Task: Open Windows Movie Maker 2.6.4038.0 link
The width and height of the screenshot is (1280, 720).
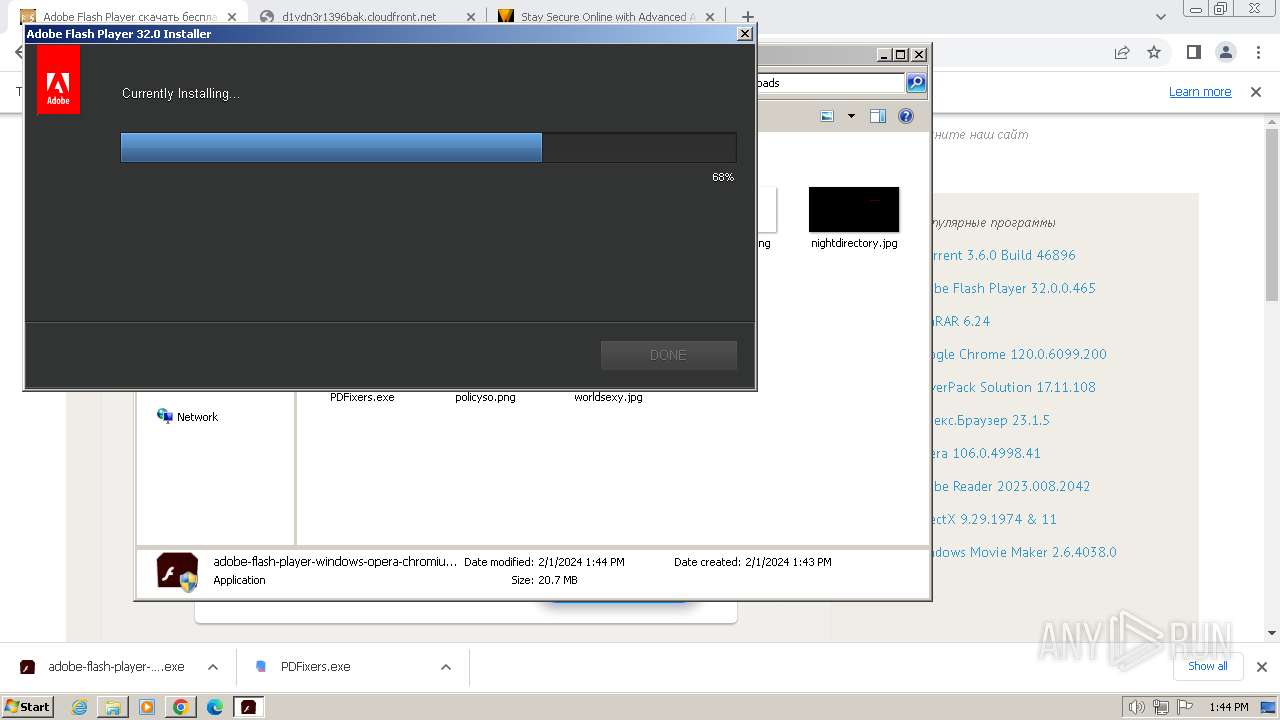Action: [x=1024, y=552]
